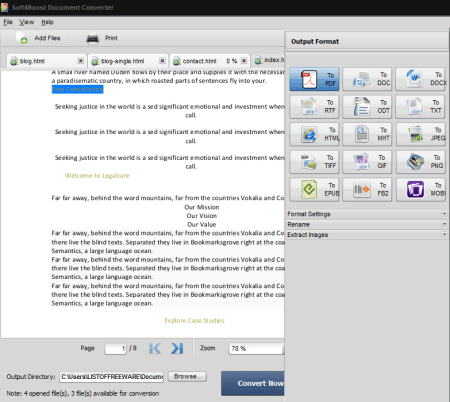Click the Convert Now button
This screenshot has width=450, height=402.
tap(253, 383)
